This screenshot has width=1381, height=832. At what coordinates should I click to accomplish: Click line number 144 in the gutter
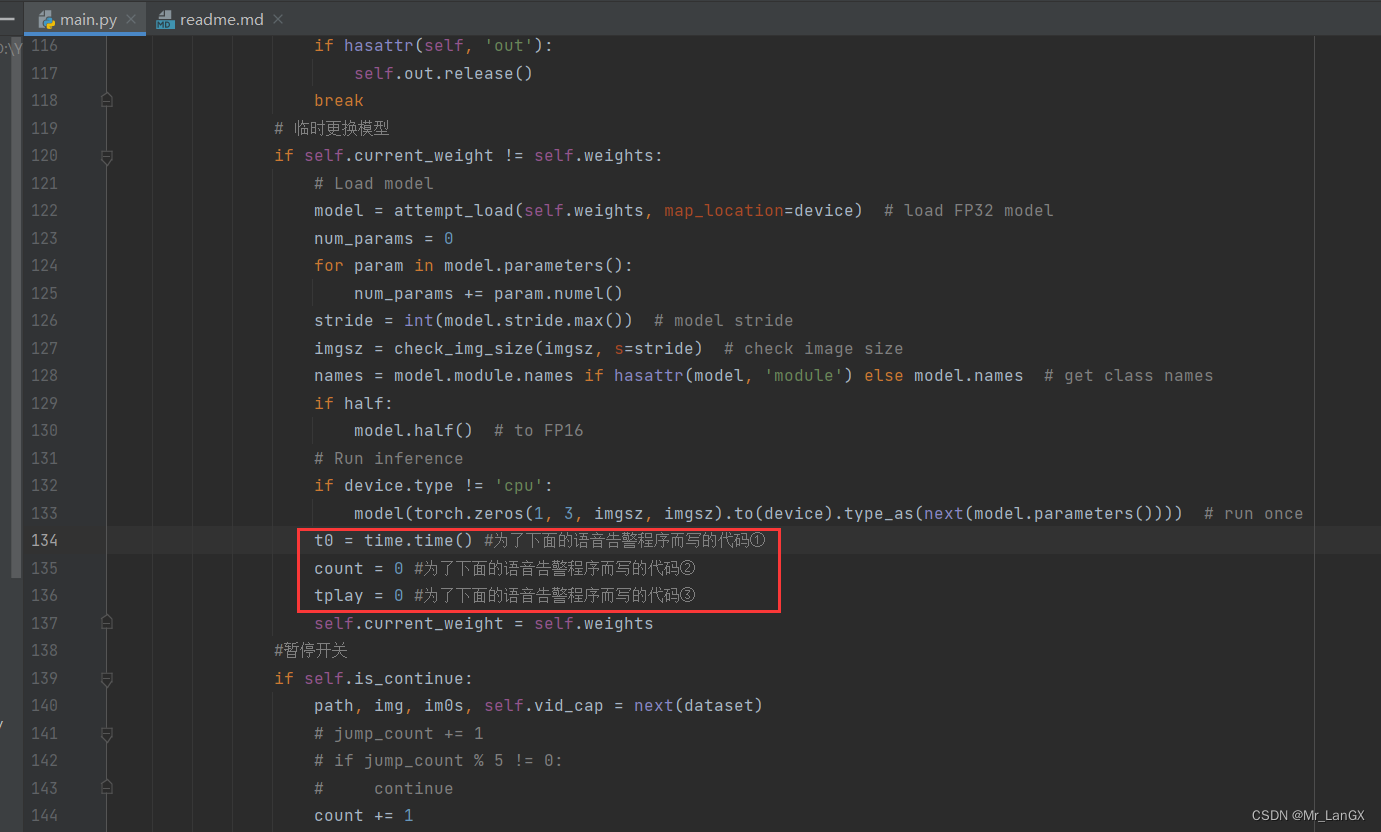pyautogui.click(x=43, y=815)
